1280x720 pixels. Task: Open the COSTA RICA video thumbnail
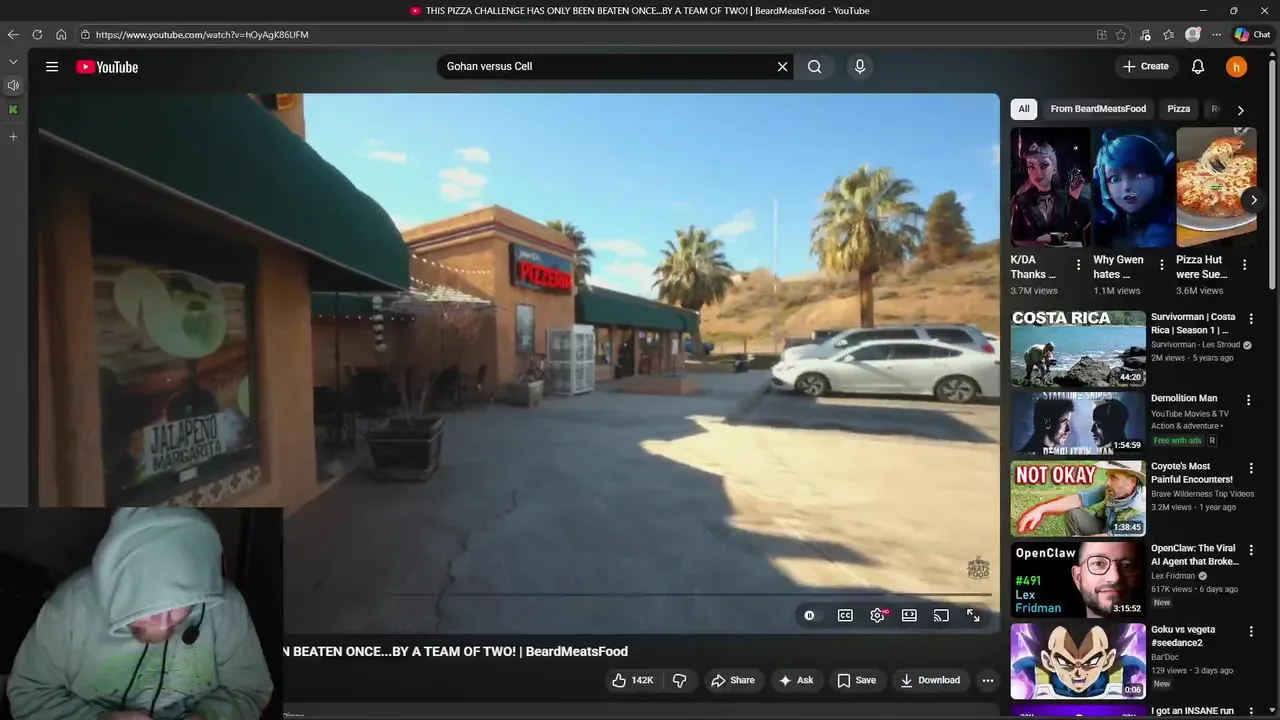click(1078, 348)
